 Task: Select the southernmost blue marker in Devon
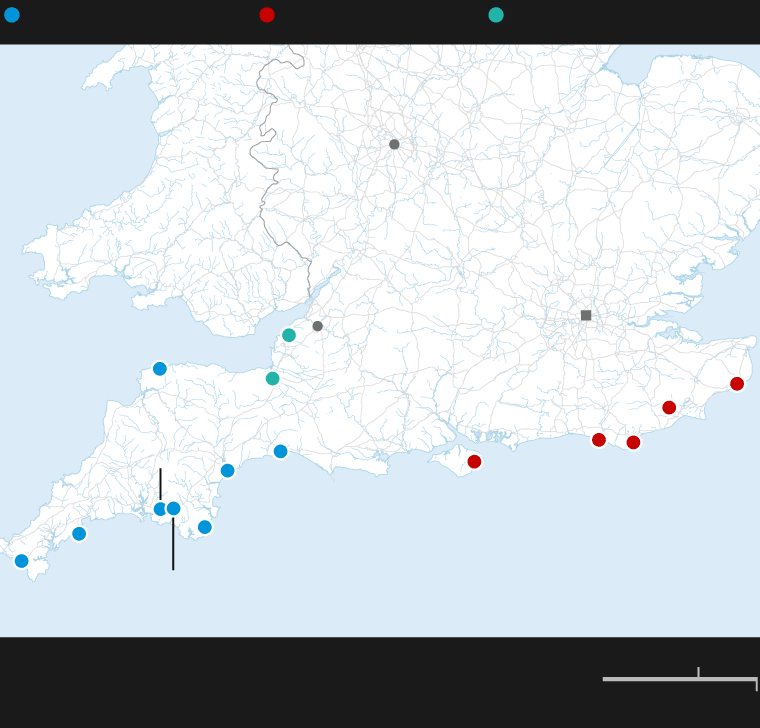[x=205, y=527]
